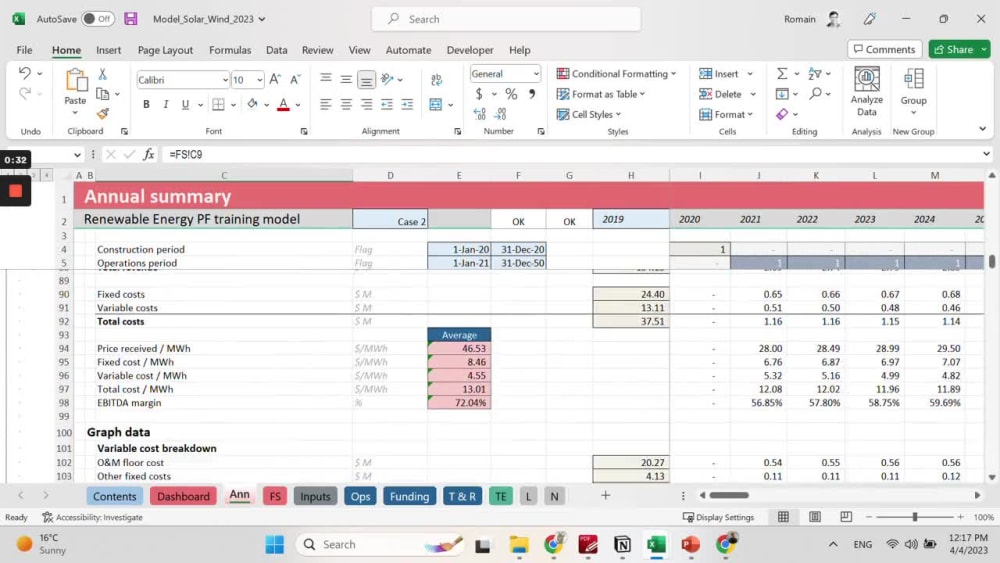
Task: Click the Copy icon
Action: [x=102, y=94]
